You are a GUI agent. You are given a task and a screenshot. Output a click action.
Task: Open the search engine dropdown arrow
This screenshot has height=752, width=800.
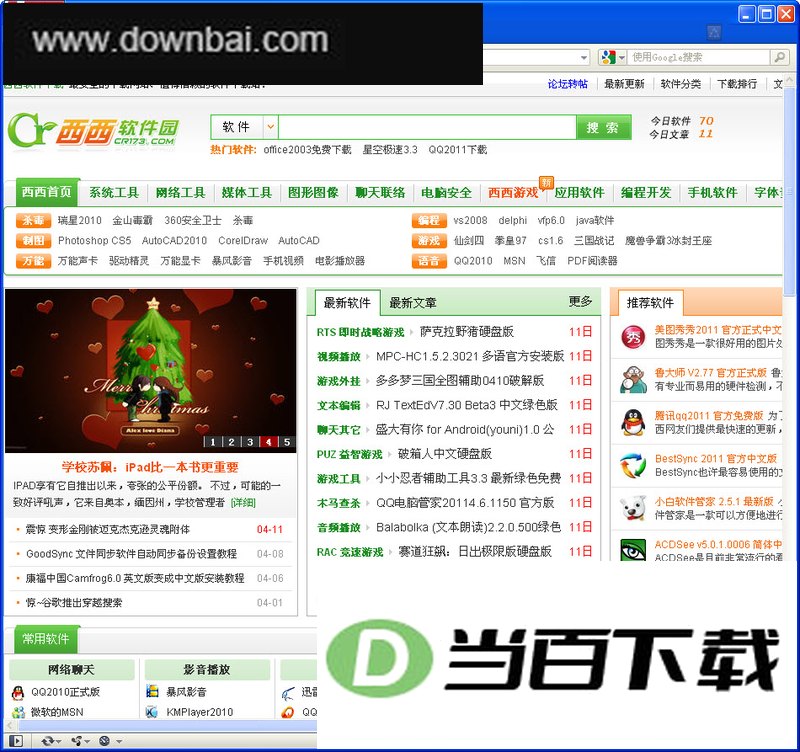(x=622, y=58)
